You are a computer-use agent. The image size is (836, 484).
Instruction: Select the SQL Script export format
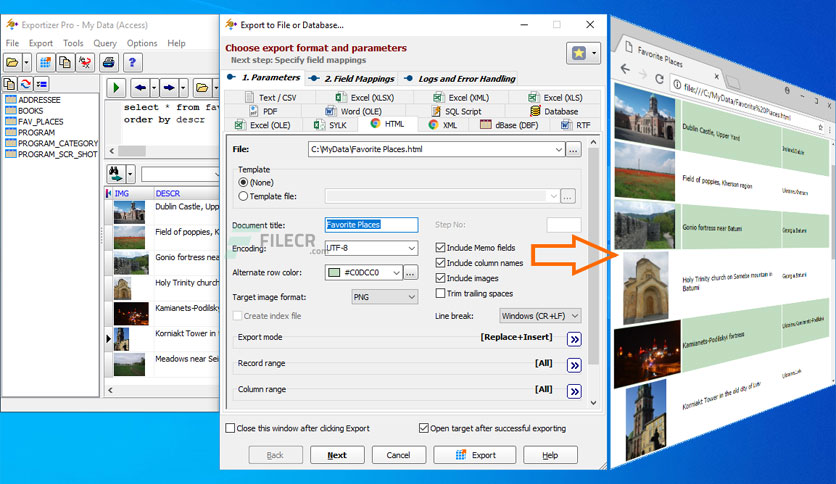click(456, 111)
